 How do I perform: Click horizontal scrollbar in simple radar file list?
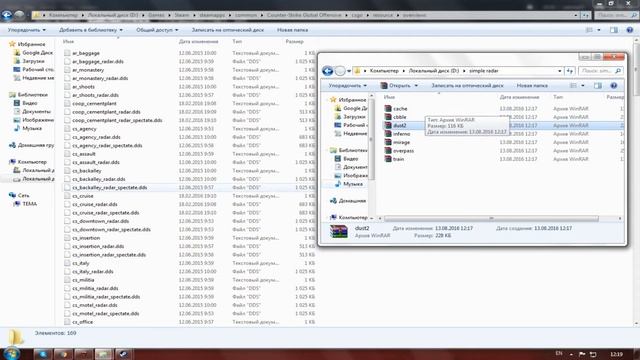[491, 218]
